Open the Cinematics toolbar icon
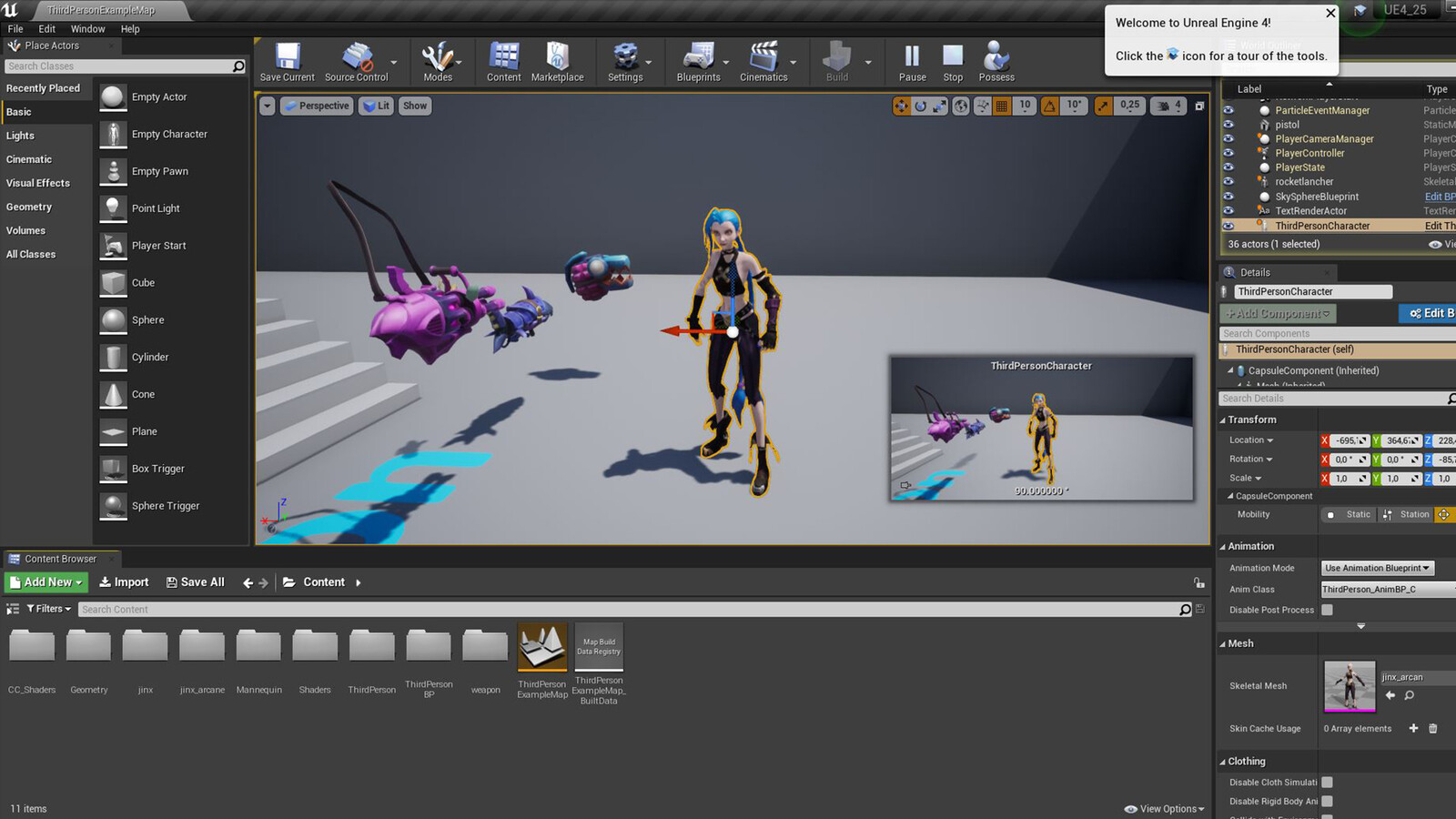Image resolution: width=1456 pixels, height=819 pixels. click(x=763, y=62)
